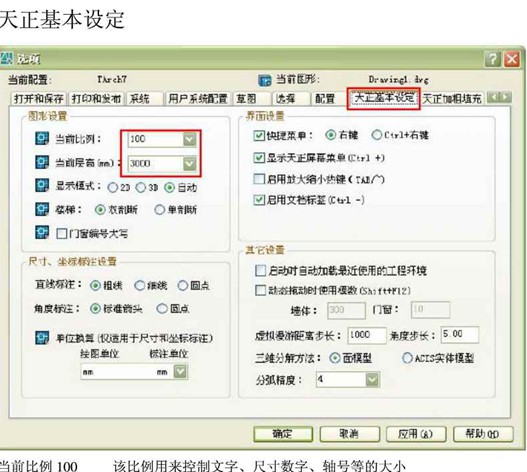This screenshot has height=472, width=527.
Task: Click the 当前层高 value 3000
Action: [140, 163]
